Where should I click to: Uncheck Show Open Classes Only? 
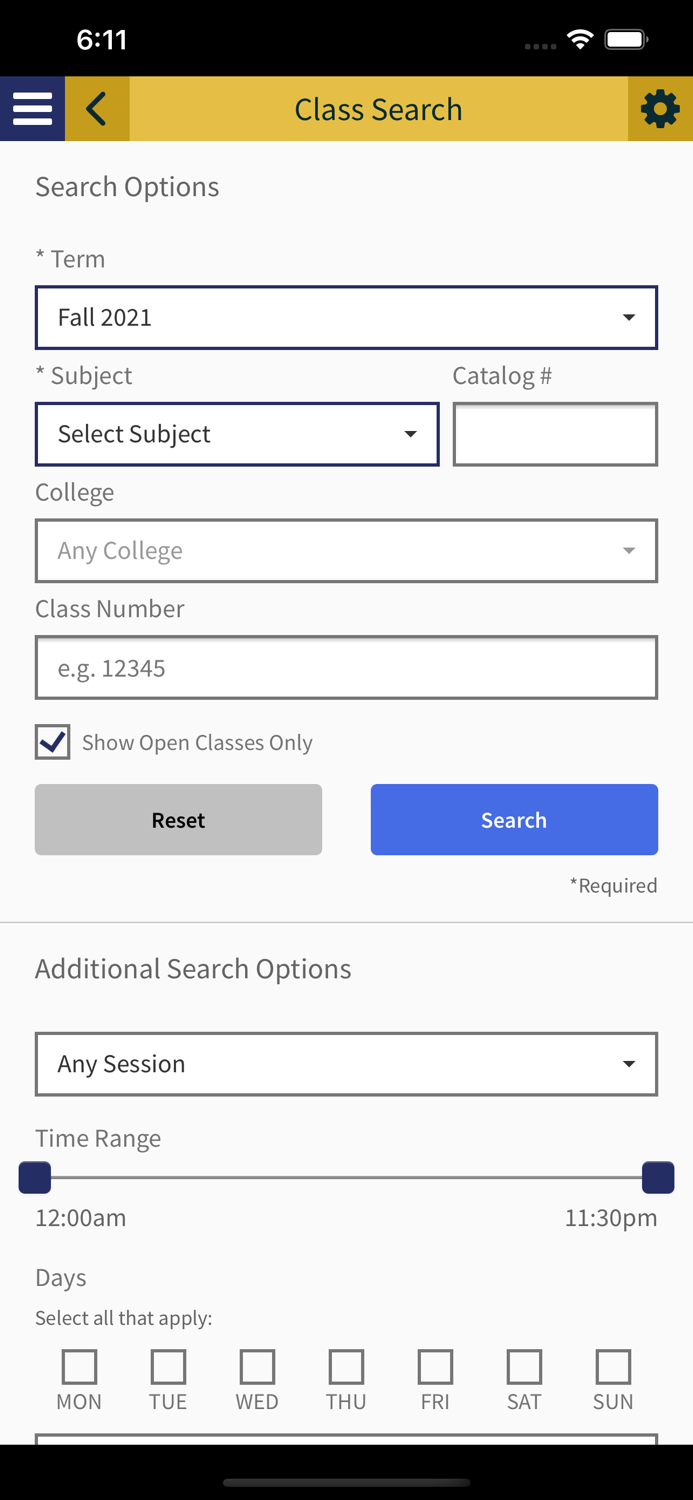coord(53,742)
